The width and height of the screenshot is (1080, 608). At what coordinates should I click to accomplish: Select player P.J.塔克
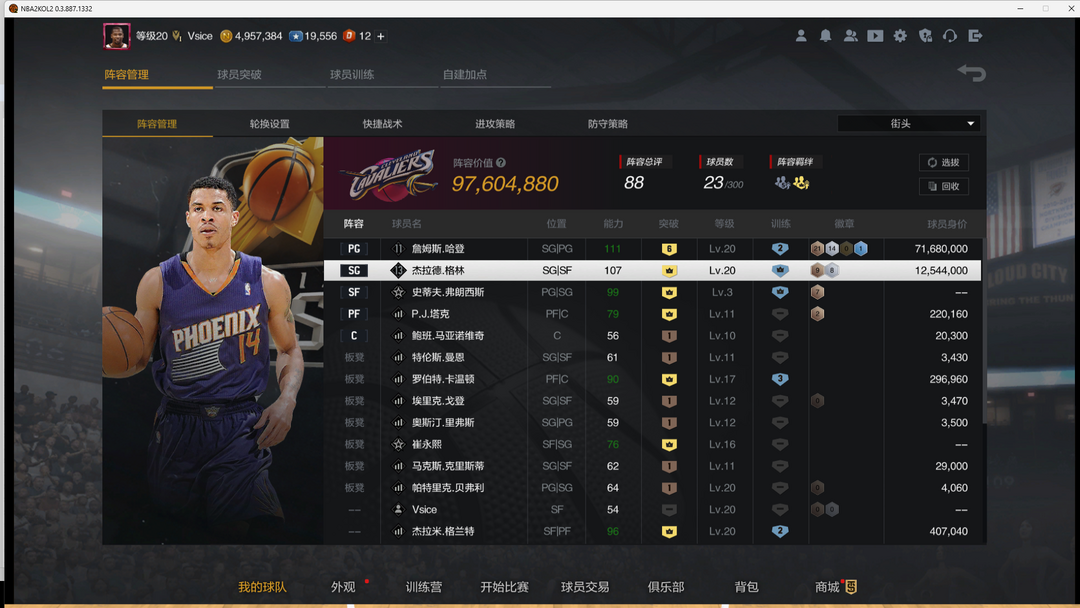[652, 314]
